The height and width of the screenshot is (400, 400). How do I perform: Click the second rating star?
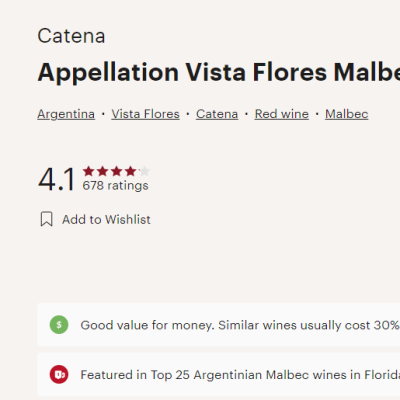[x=103, y=171]
